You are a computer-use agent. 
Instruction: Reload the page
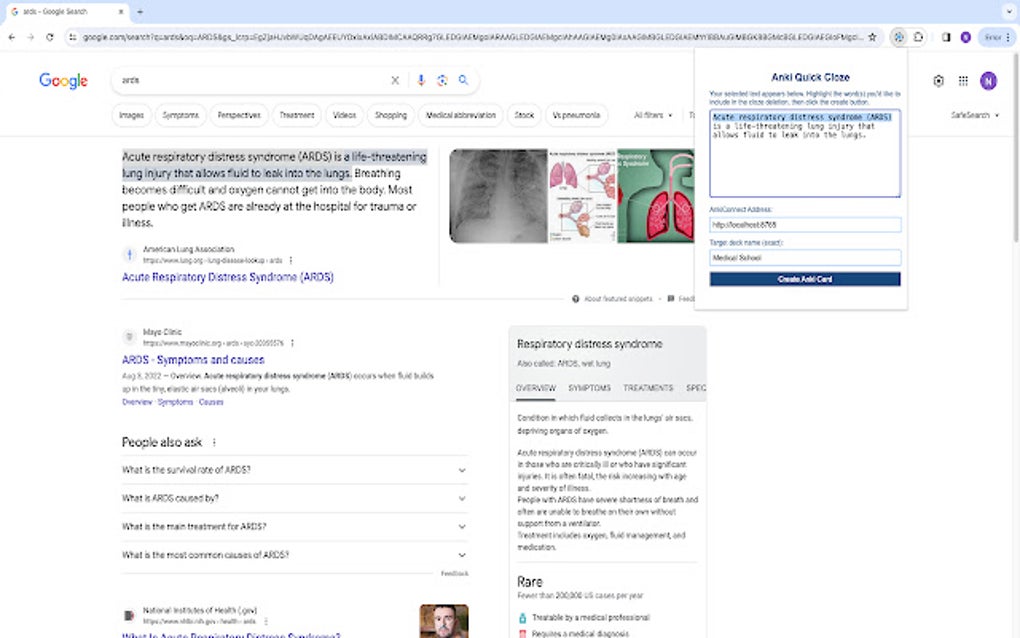tap(50, 37)
